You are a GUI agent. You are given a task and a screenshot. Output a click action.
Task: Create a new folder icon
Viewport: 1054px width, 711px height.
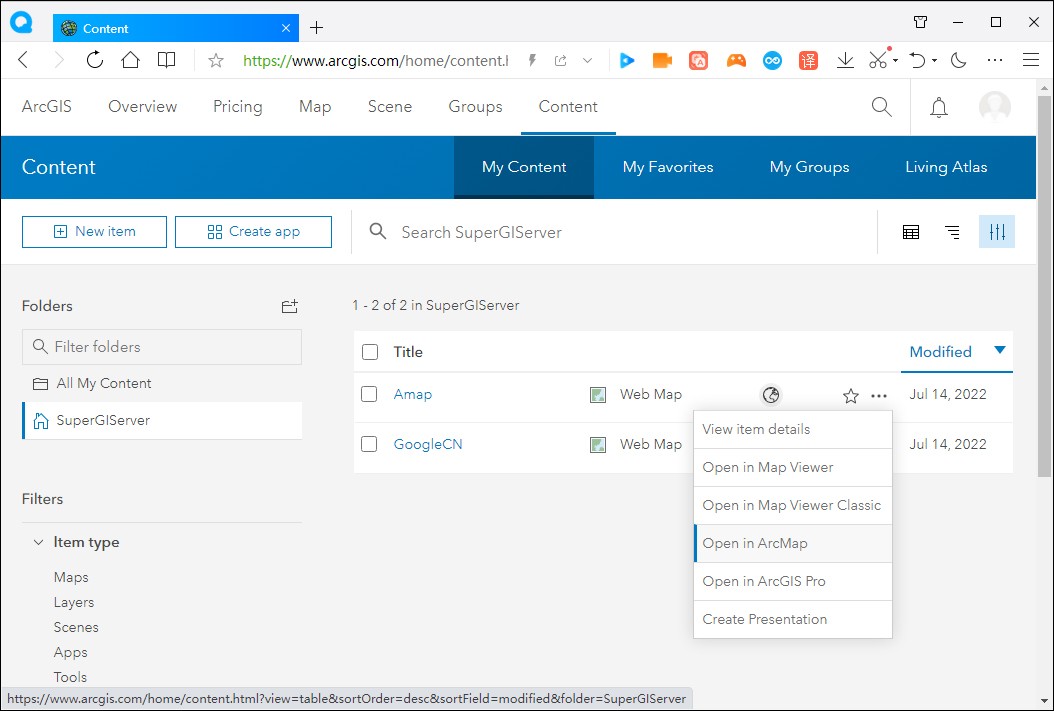tap(289, 306)
